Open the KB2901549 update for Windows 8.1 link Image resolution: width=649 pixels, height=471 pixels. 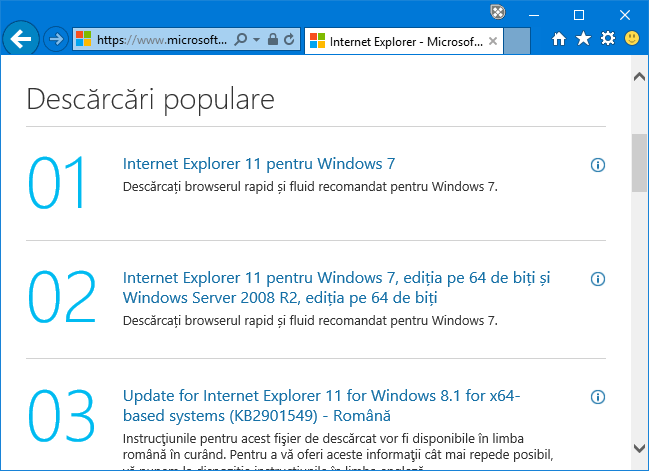[x=322, y=406]
